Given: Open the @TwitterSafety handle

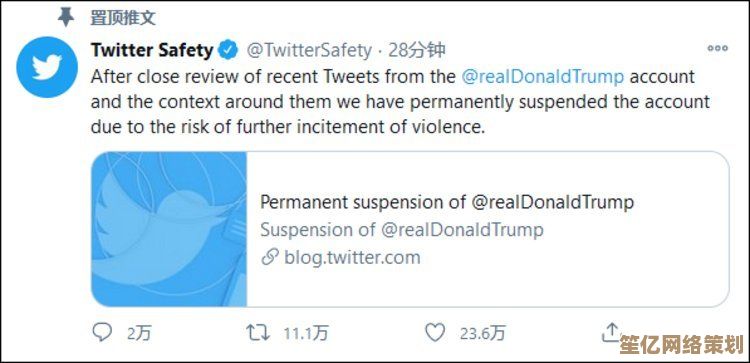Looking at the screenshot, I should [x=309, y=50].
